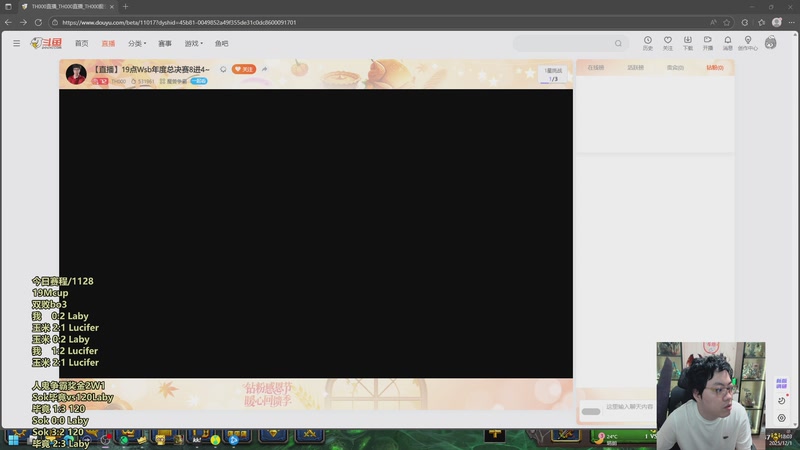The width and height of the screenshot is (800, 450).
Task: Click the purple sidebar widget right edge
Action: (781, 383)
